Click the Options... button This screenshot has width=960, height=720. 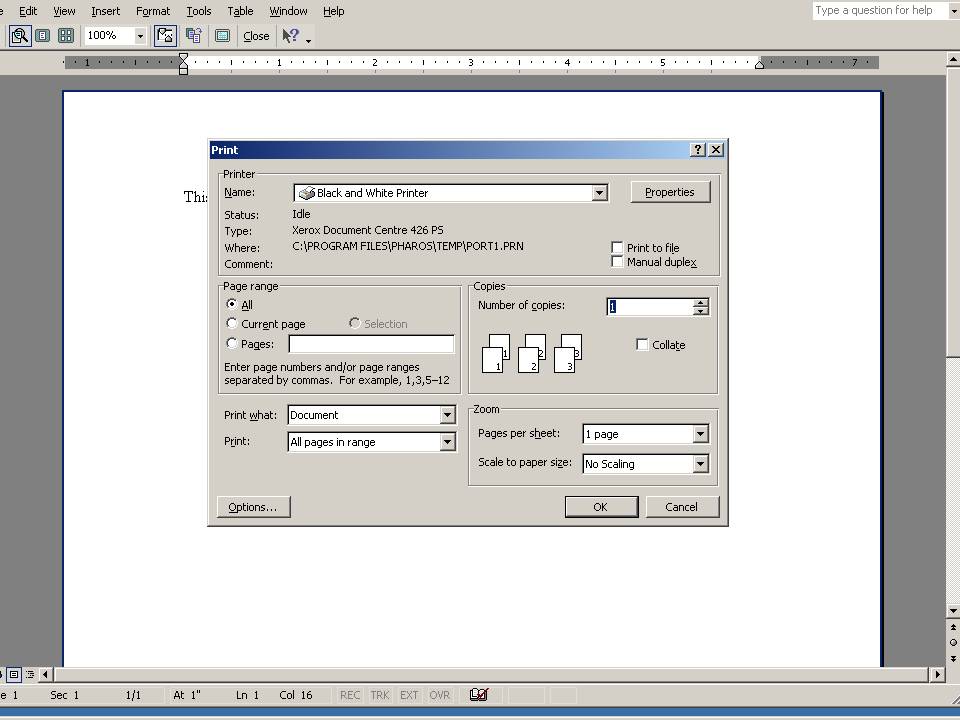(x=253, y=507)
